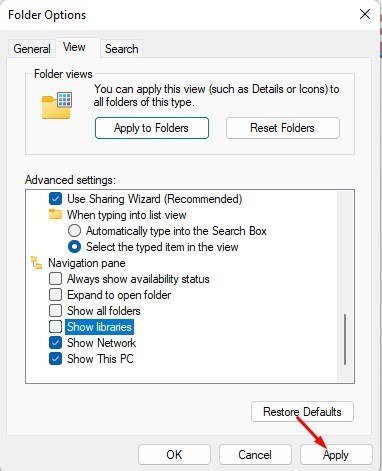
Task: Click the Apply button
Action: tap(336, 455)
